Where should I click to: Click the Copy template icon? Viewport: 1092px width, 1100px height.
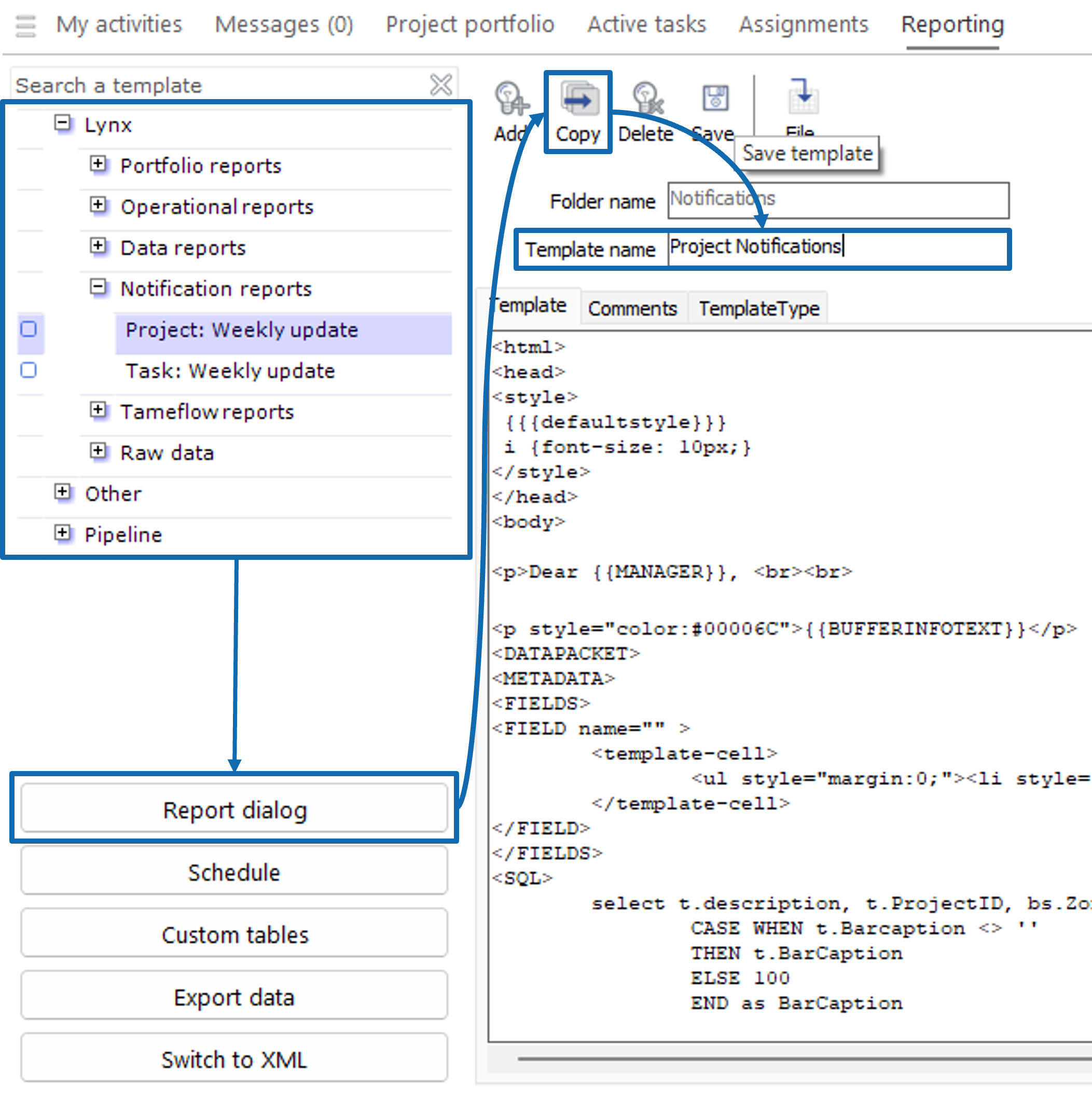579,99
